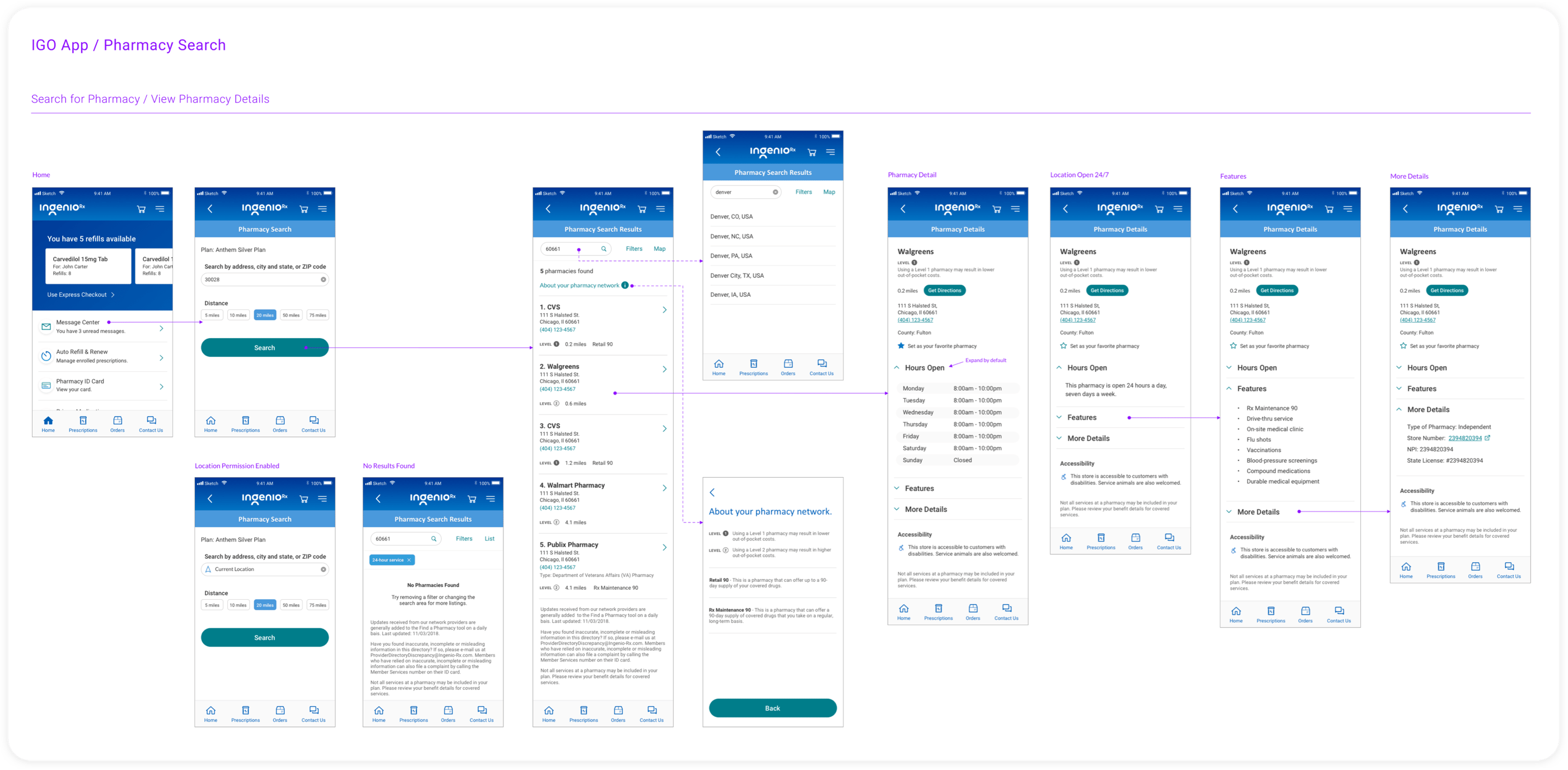
Task: Collapse Hours Open section showing weekday hours
Action: (897, 368)
